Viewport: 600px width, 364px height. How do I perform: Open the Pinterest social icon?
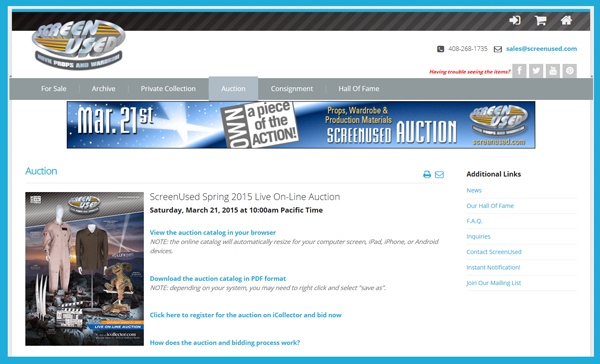[x=570, y=71]
